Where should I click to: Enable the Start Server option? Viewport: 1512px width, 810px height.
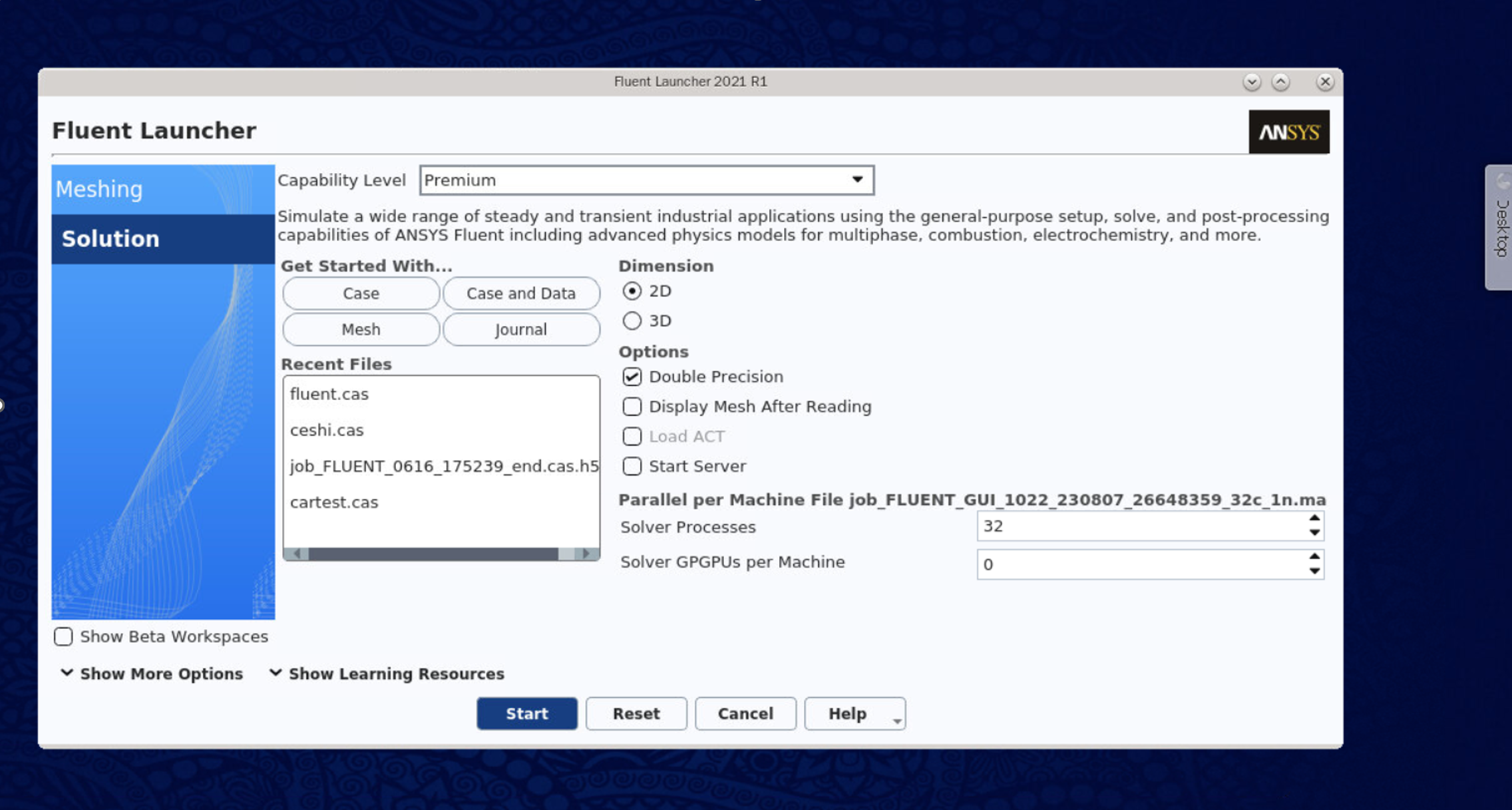[632, 467]
